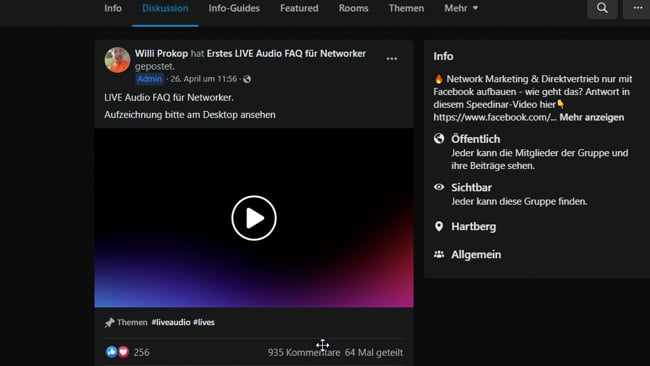This screenshot has height=366, width=650.
Task: Click 'Jeder kann diese Gruppe finden.' text
Action: coord(519,201)
